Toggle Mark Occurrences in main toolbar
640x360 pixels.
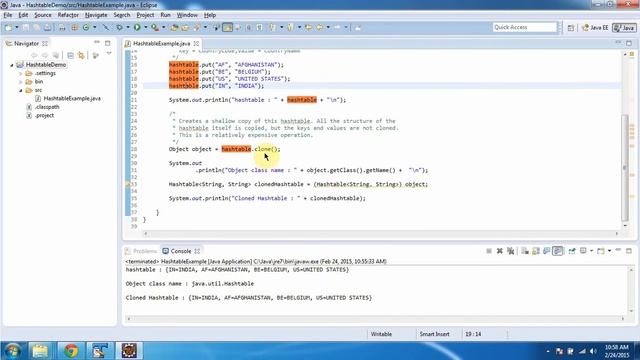[228, 27]
